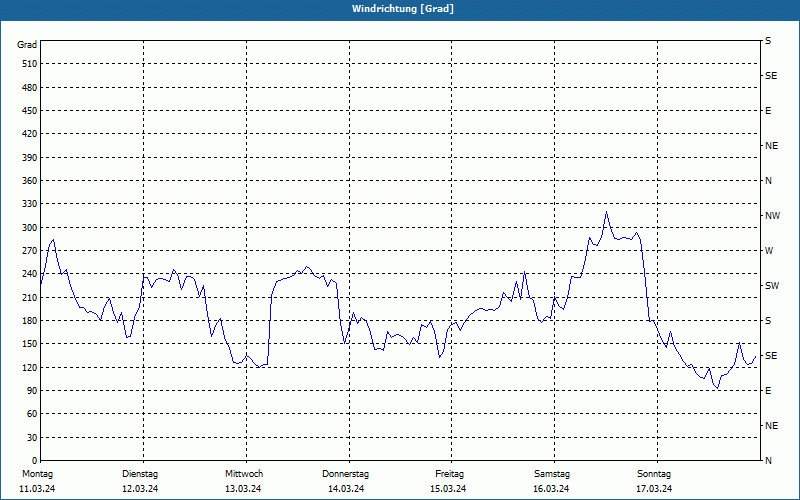The width and height of the screenshot is (800, 500).
Task: Click the 480 value on the y-axis
Action: click(30, 88)
